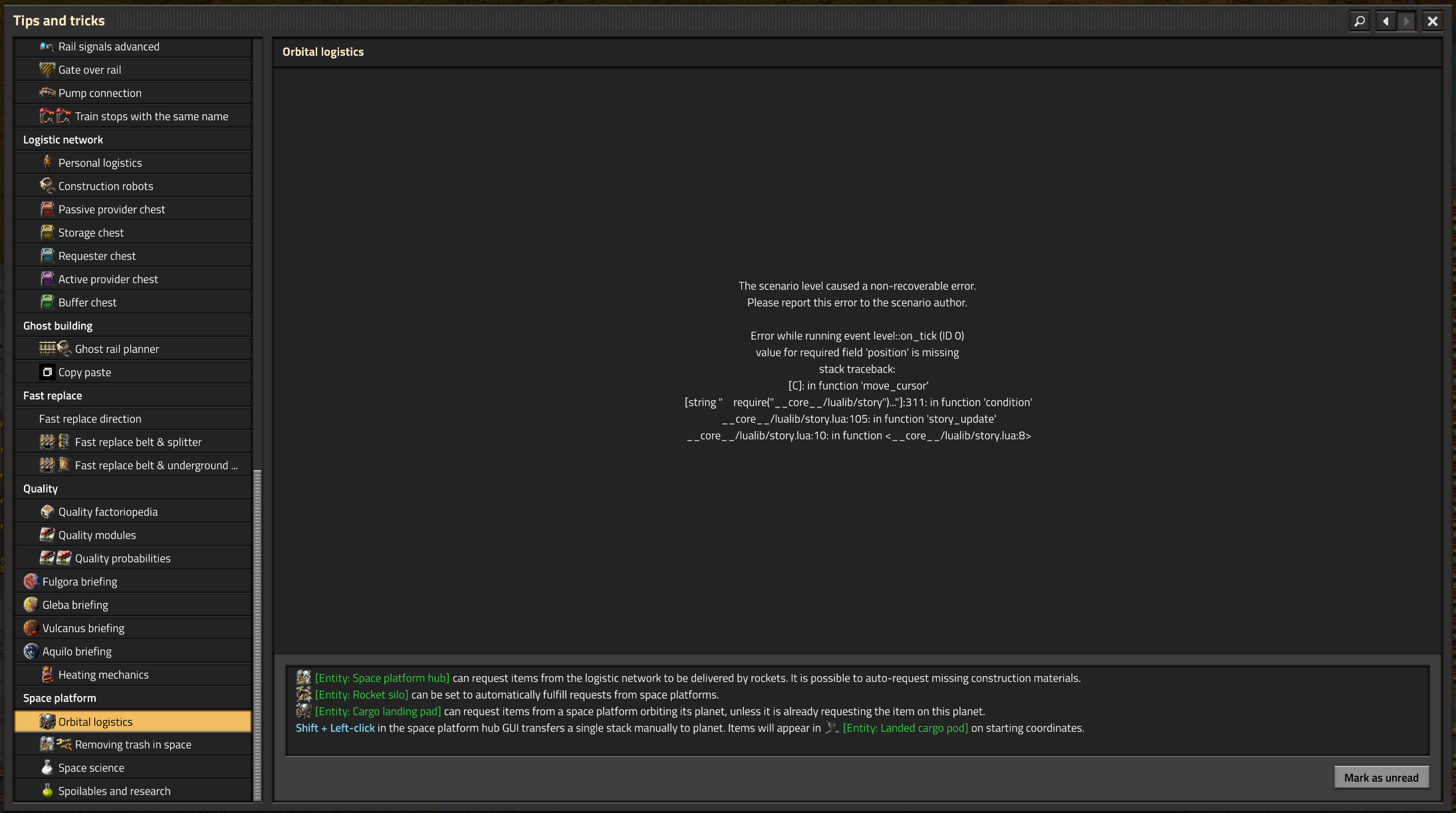This screenshot has width=1456, height=813.
Task: Go back with the left arrow button
Action: pyautogui.click(x=1386, y=21)
